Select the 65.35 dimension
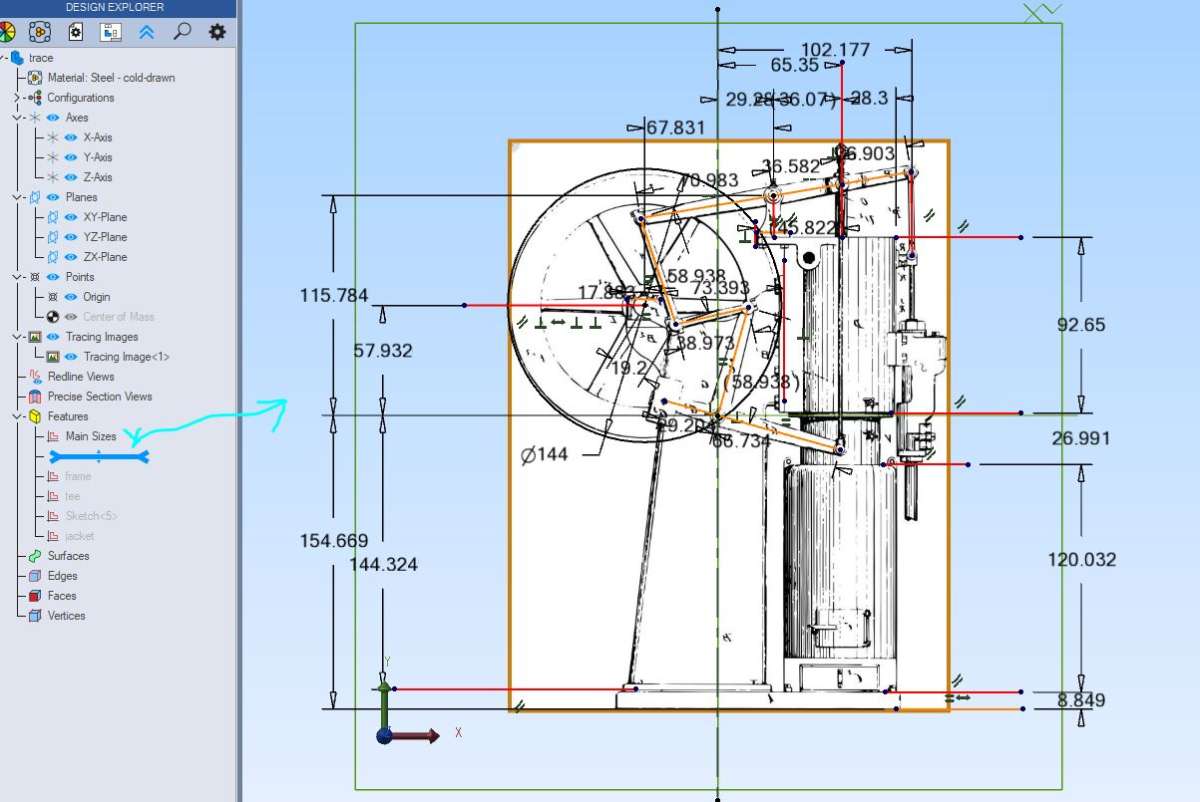Viewport: 1200px width, 802px height. [x=795, y=65]
